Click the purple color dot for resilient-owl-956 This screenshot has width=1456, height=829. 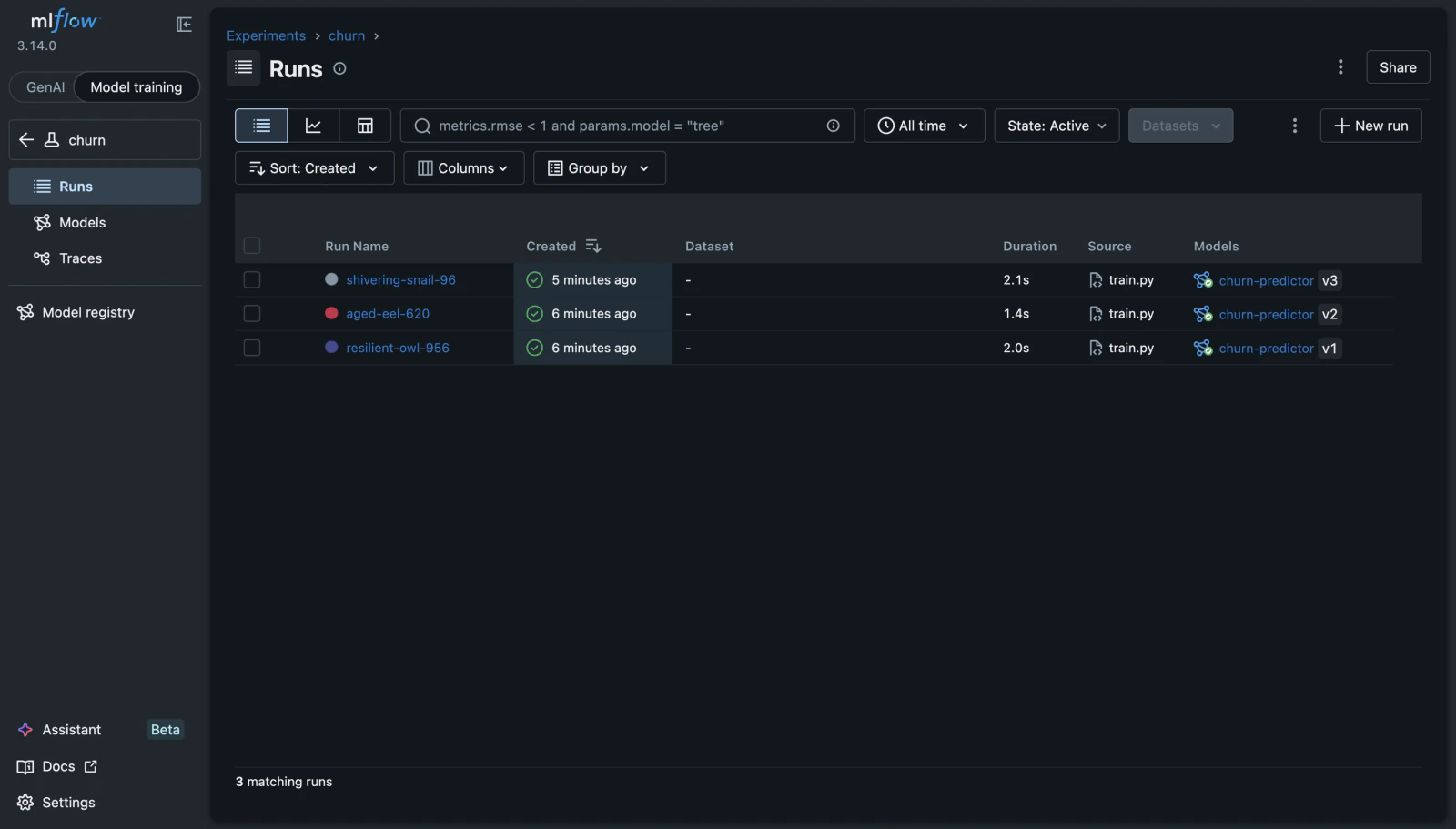pyautogui.click(x=331, y=347)
